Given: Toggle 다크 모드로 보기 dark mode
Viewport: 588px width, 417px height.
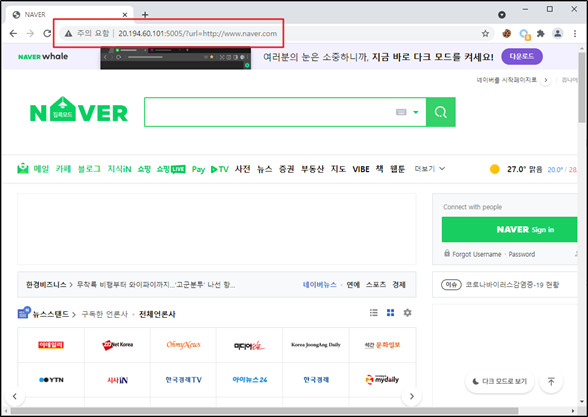Looking at the screenshot, I should click(x=500, y=381).
